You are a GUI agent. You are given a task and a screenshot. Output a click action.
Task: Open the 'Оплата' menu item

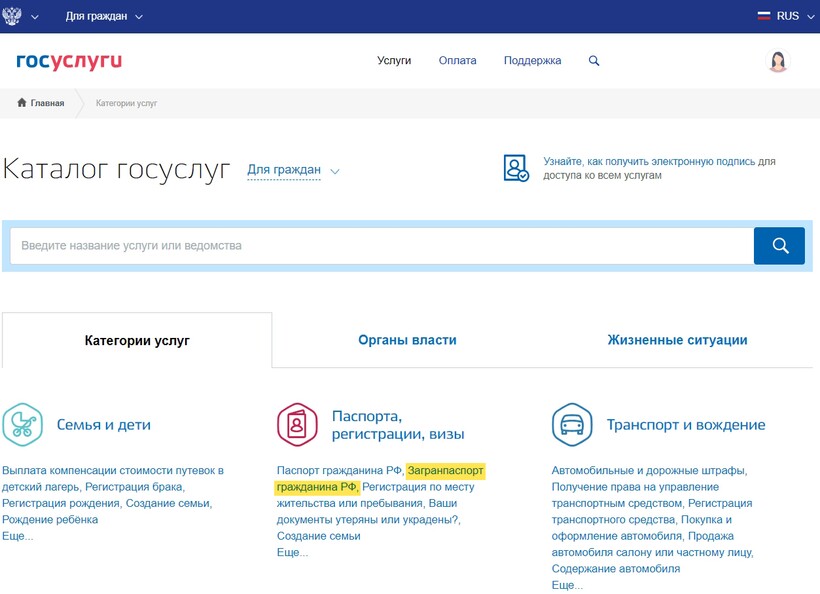click(x=457, y=61)
